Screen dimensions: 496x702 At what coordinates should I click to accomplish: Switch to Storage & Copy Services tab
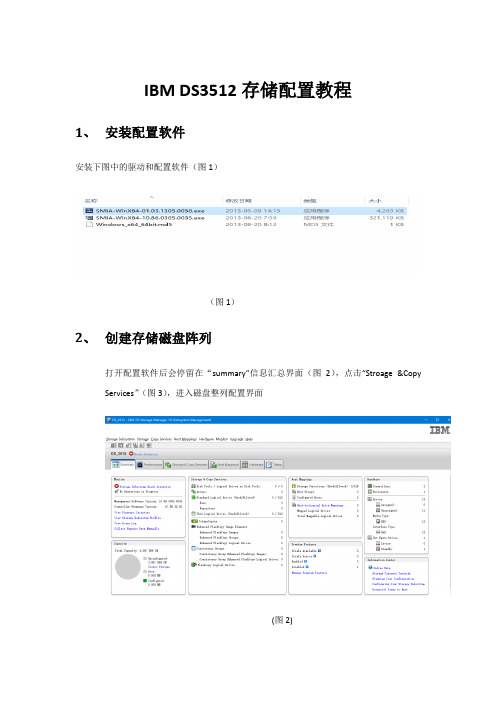point(186,465)
